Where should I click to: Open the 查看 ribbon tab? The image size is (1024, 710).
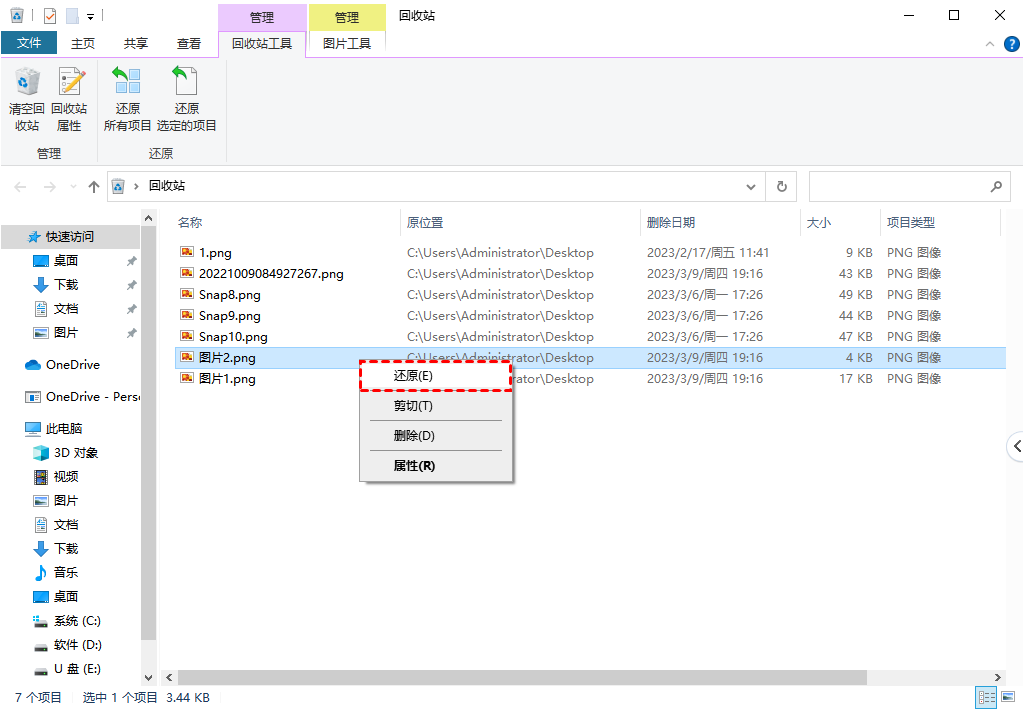(189, 44)
